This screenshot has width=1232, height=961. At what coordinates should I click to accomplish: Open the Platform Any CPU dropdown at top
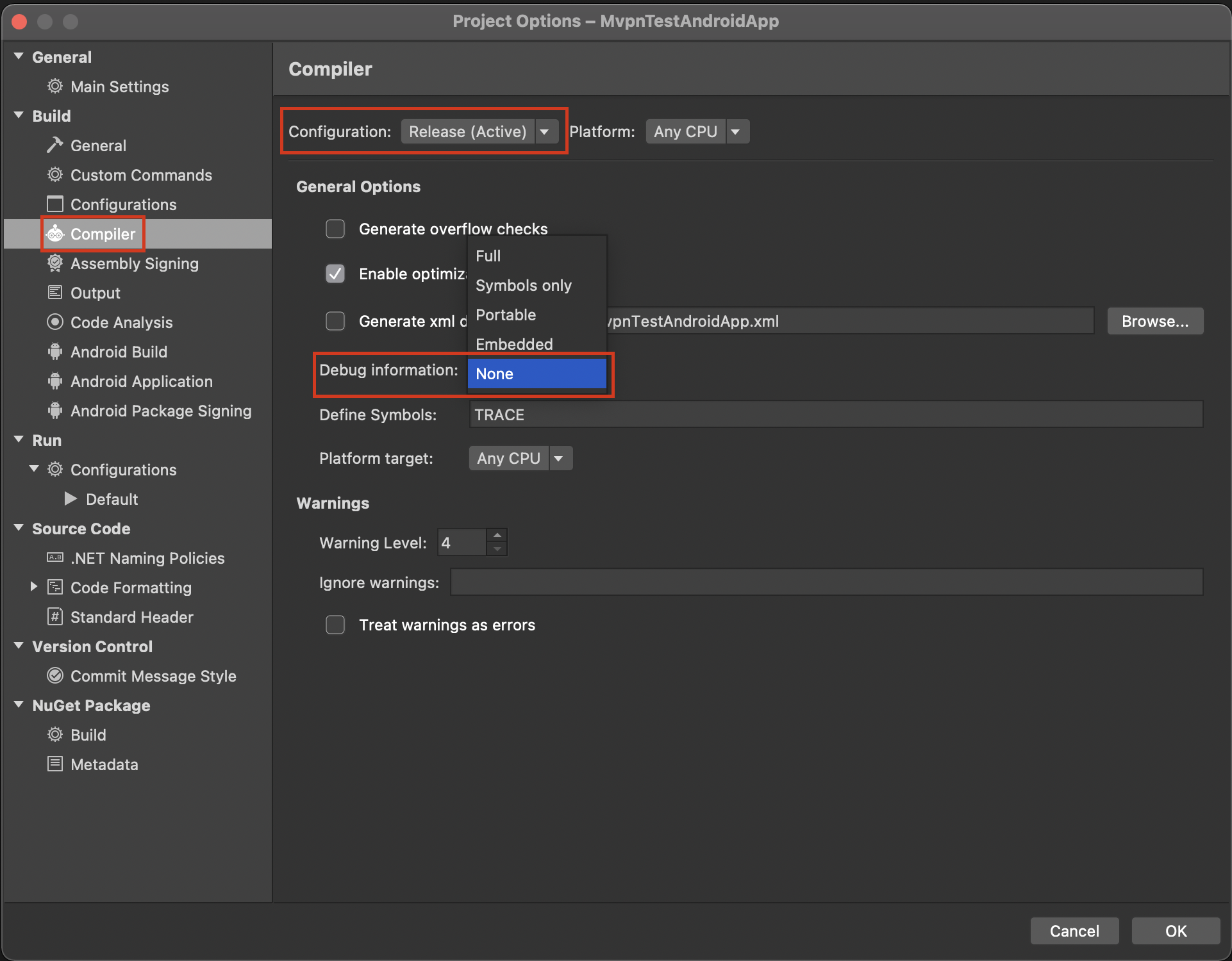pos(697,131)
